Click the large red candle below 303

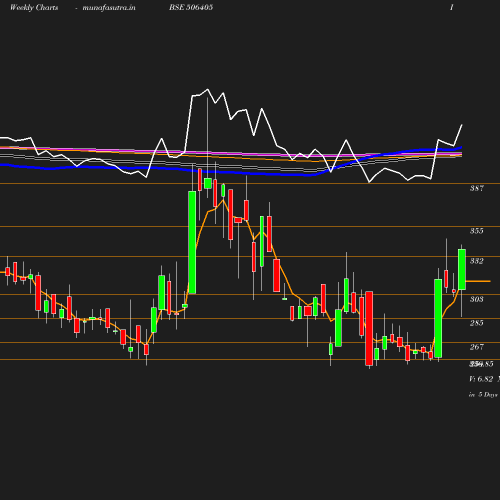(369, 328)
